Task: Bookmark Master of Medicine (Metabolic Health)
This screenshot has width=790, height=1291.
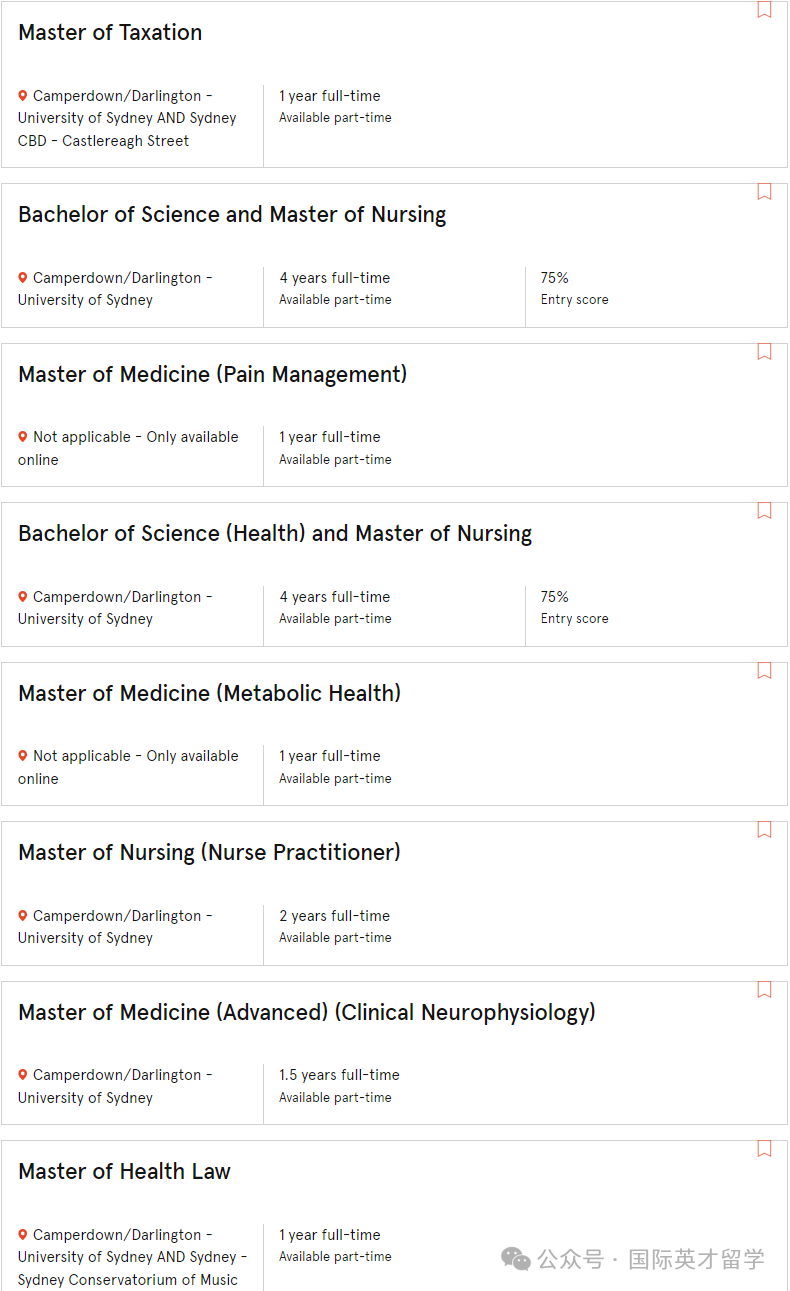Action: [764, 670]
